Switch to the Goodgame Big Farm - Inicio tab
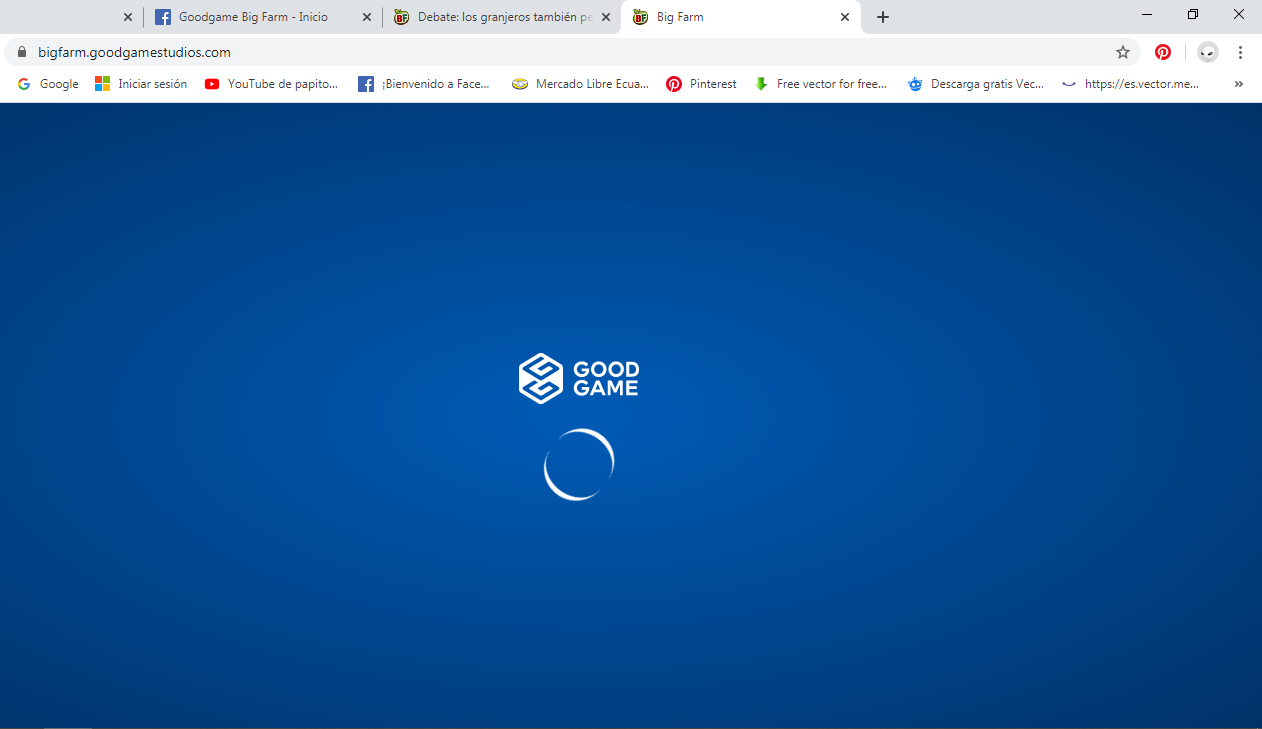1262x729 pixels. [x=262, y=17]
